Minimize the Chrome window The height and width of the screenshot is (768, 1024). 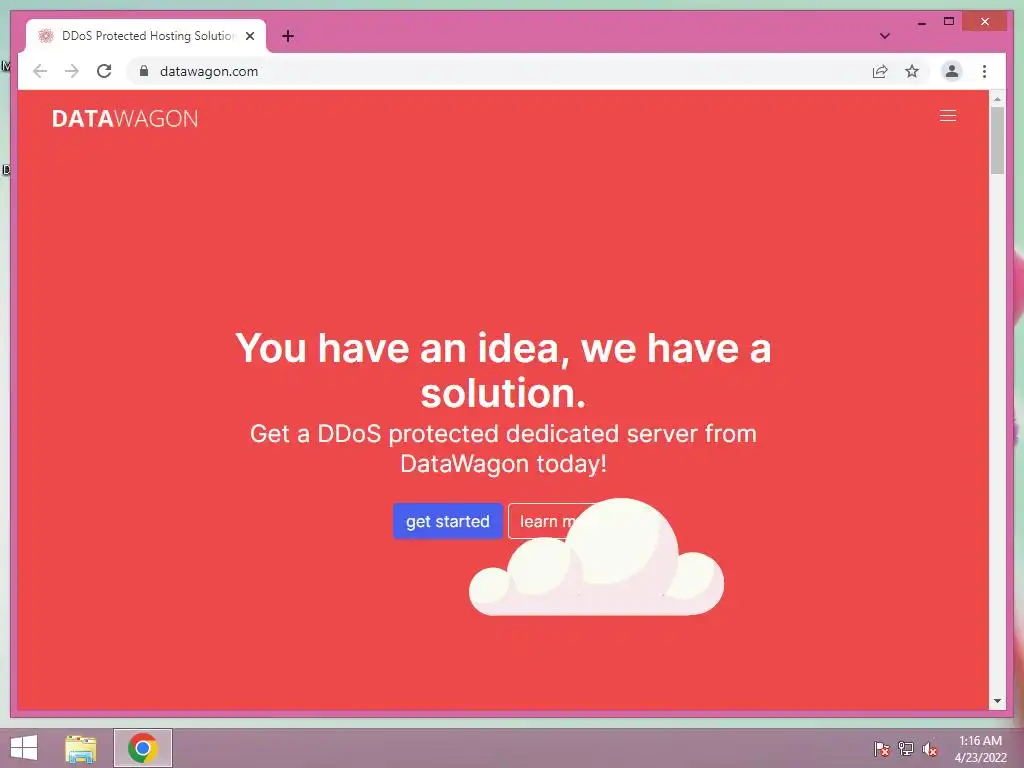921,22
